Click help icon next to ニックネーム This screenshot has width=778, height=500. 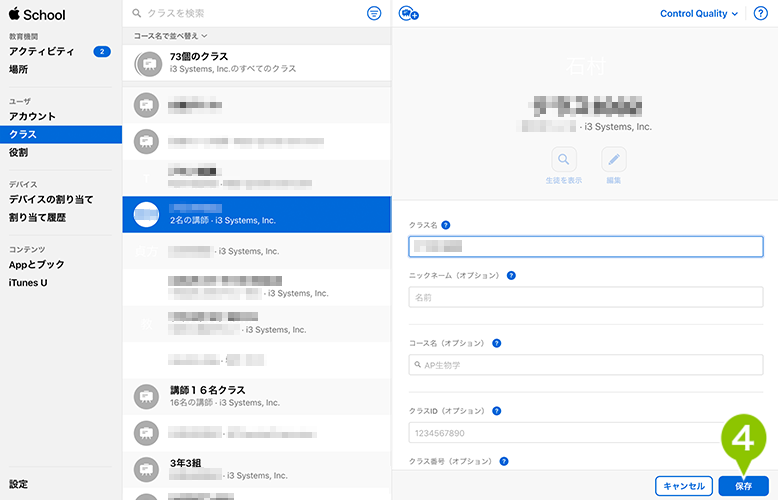coord(511,275)
